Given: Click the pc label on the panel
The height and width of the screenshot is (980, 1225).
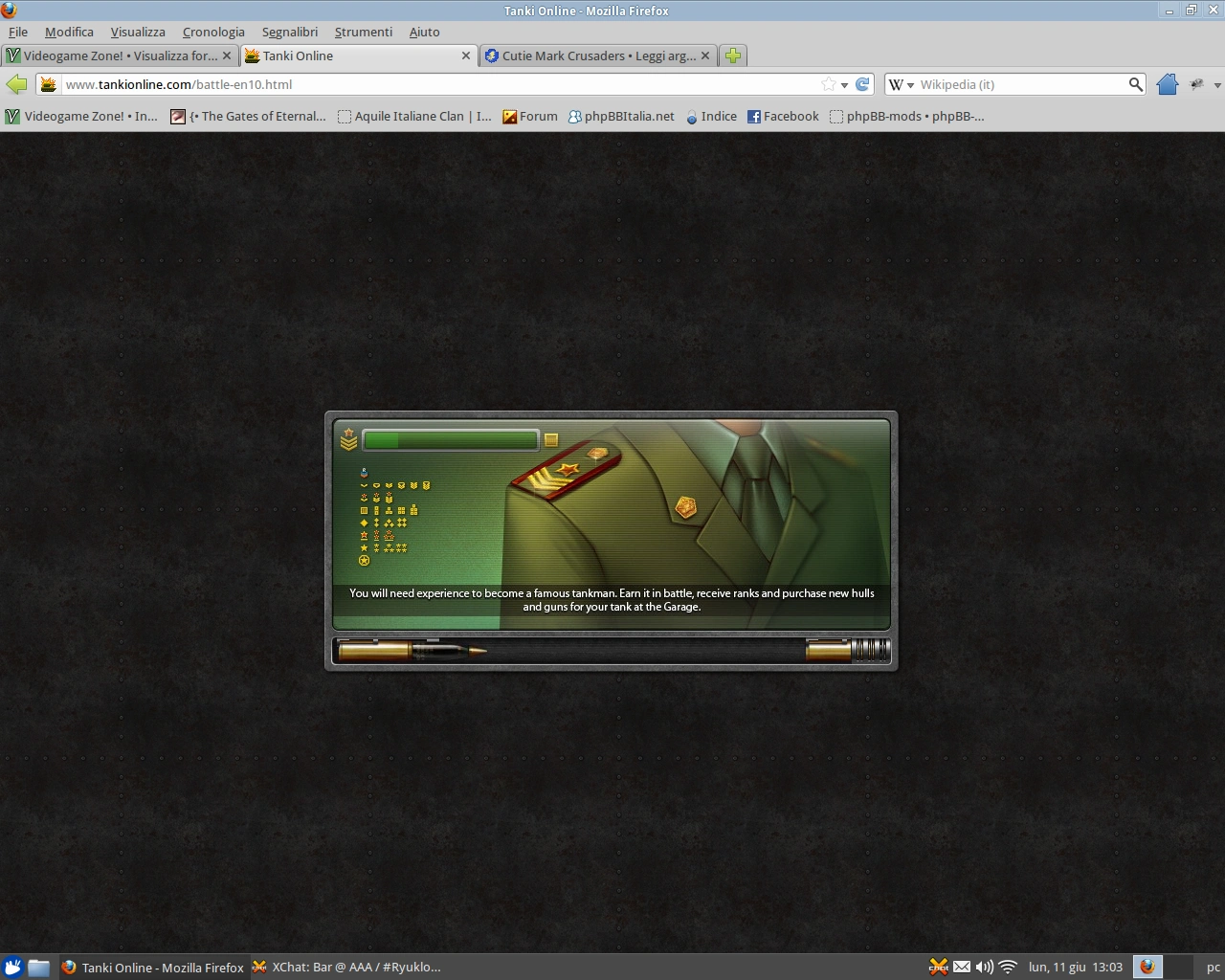Looking at the screenshot, I should click(x=1213, y=968).
